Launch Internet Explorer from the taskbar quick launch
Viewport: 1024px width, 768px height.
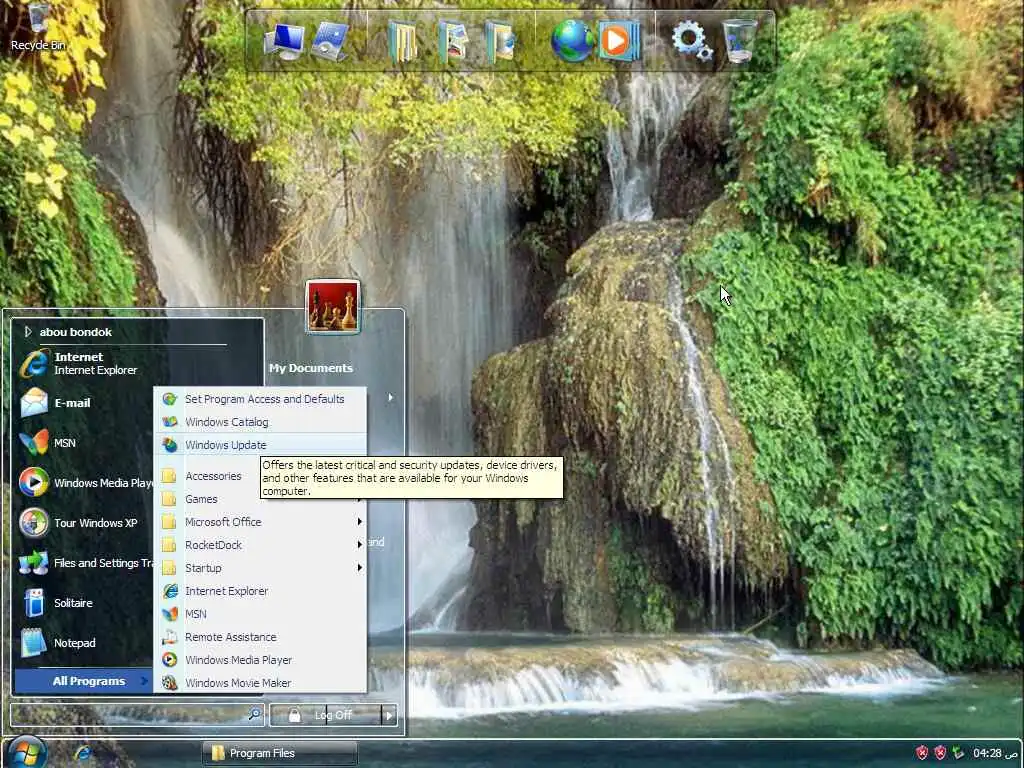click(x=82, y=753)
